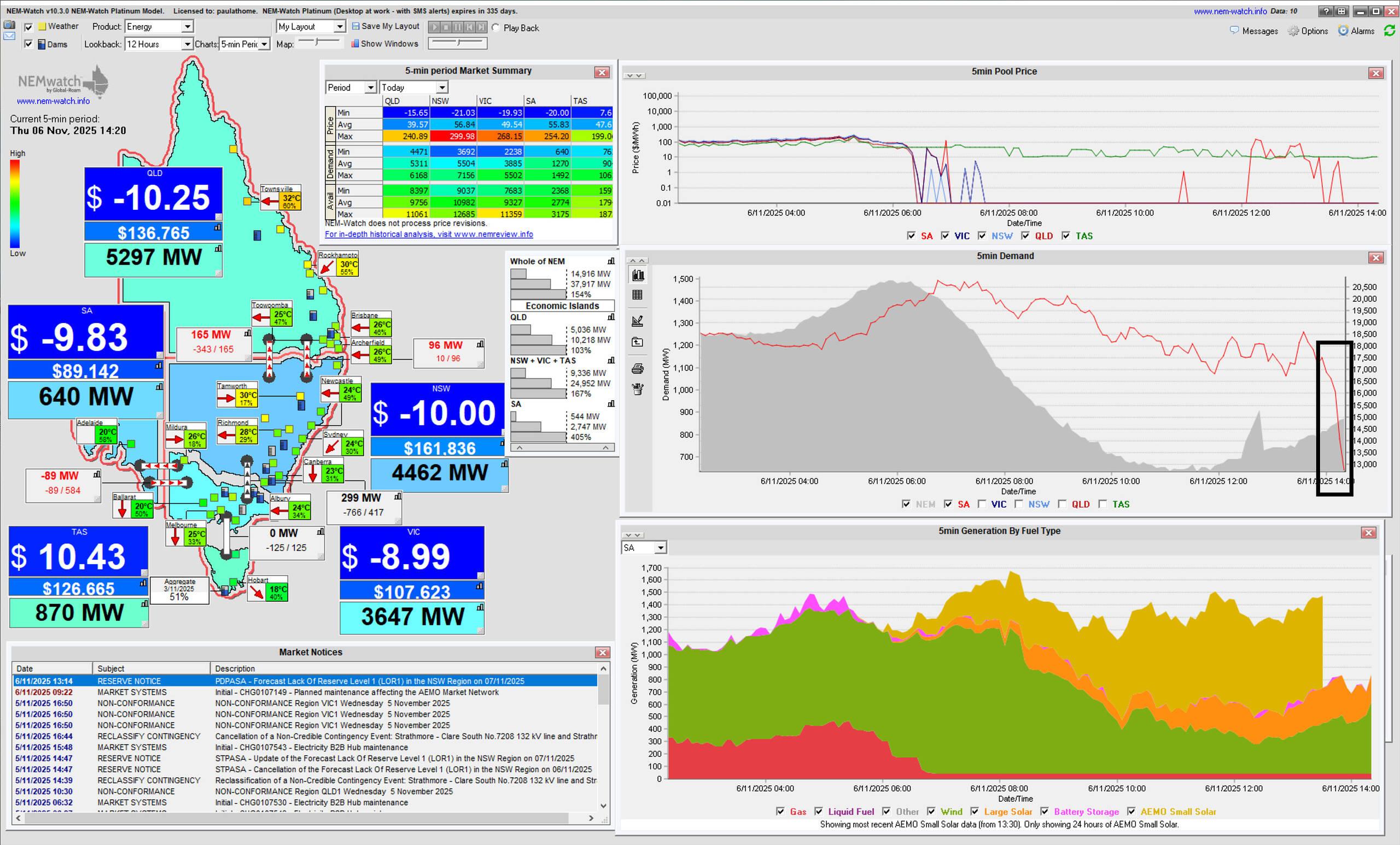
Task: Click the camera snapshot icon
Action: coord(9,25)
